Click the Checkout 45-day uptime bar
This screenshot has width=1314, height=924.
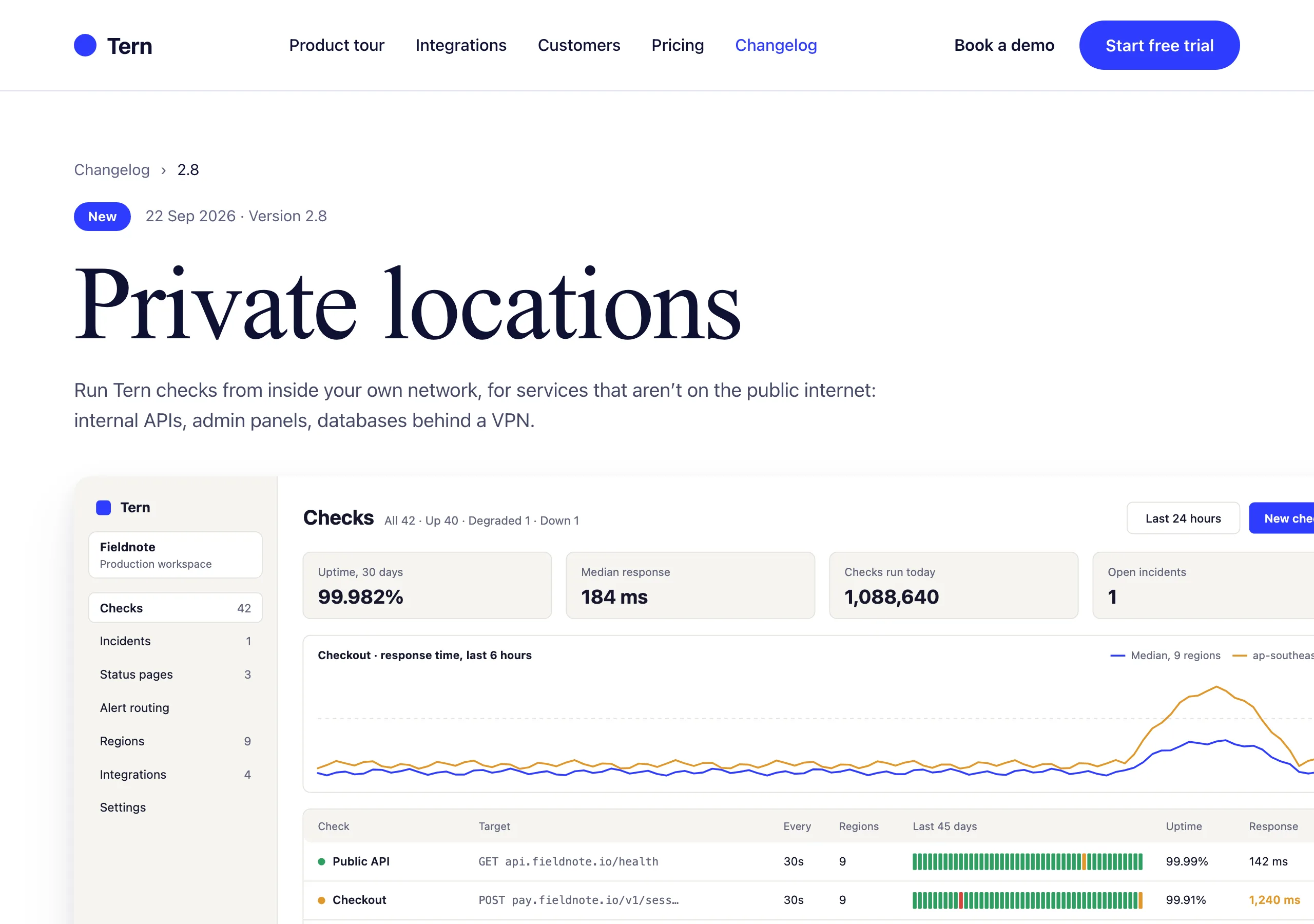pyautogui.click(x=1027, y=900)
